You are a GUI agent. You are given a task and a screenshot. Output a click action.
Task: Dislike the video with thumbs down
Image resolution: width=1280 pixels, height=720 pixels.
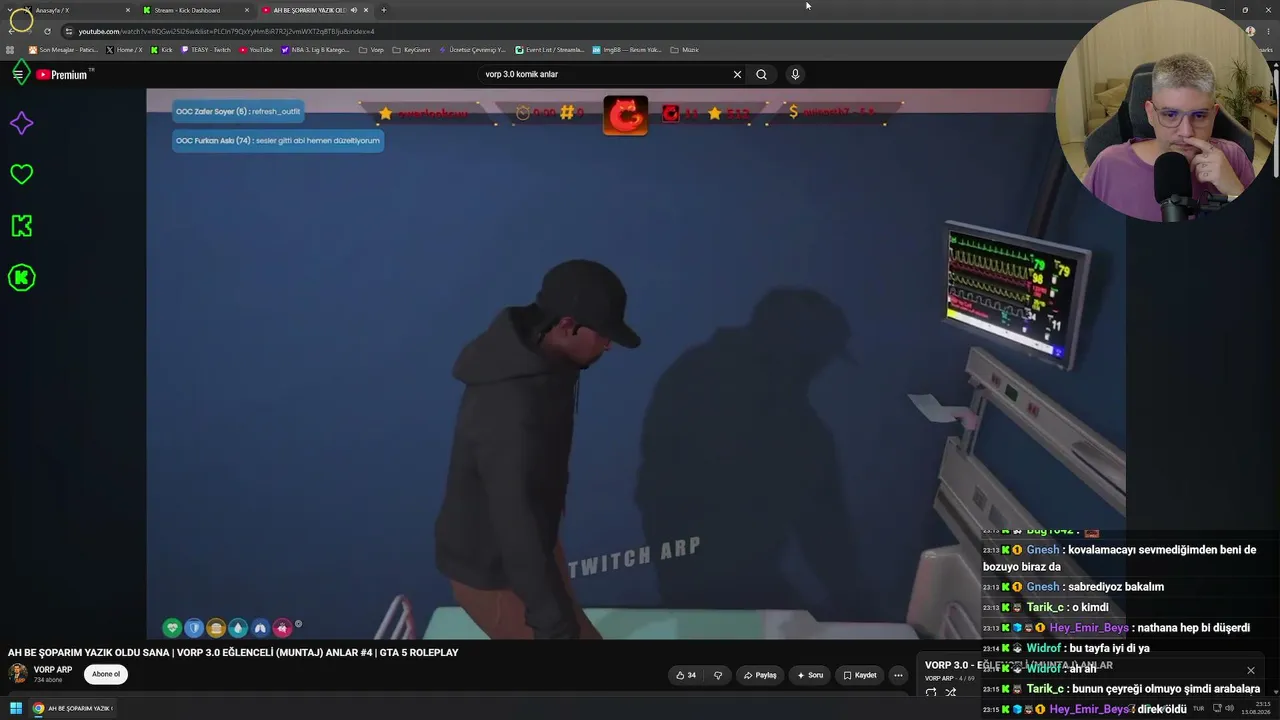717,675
